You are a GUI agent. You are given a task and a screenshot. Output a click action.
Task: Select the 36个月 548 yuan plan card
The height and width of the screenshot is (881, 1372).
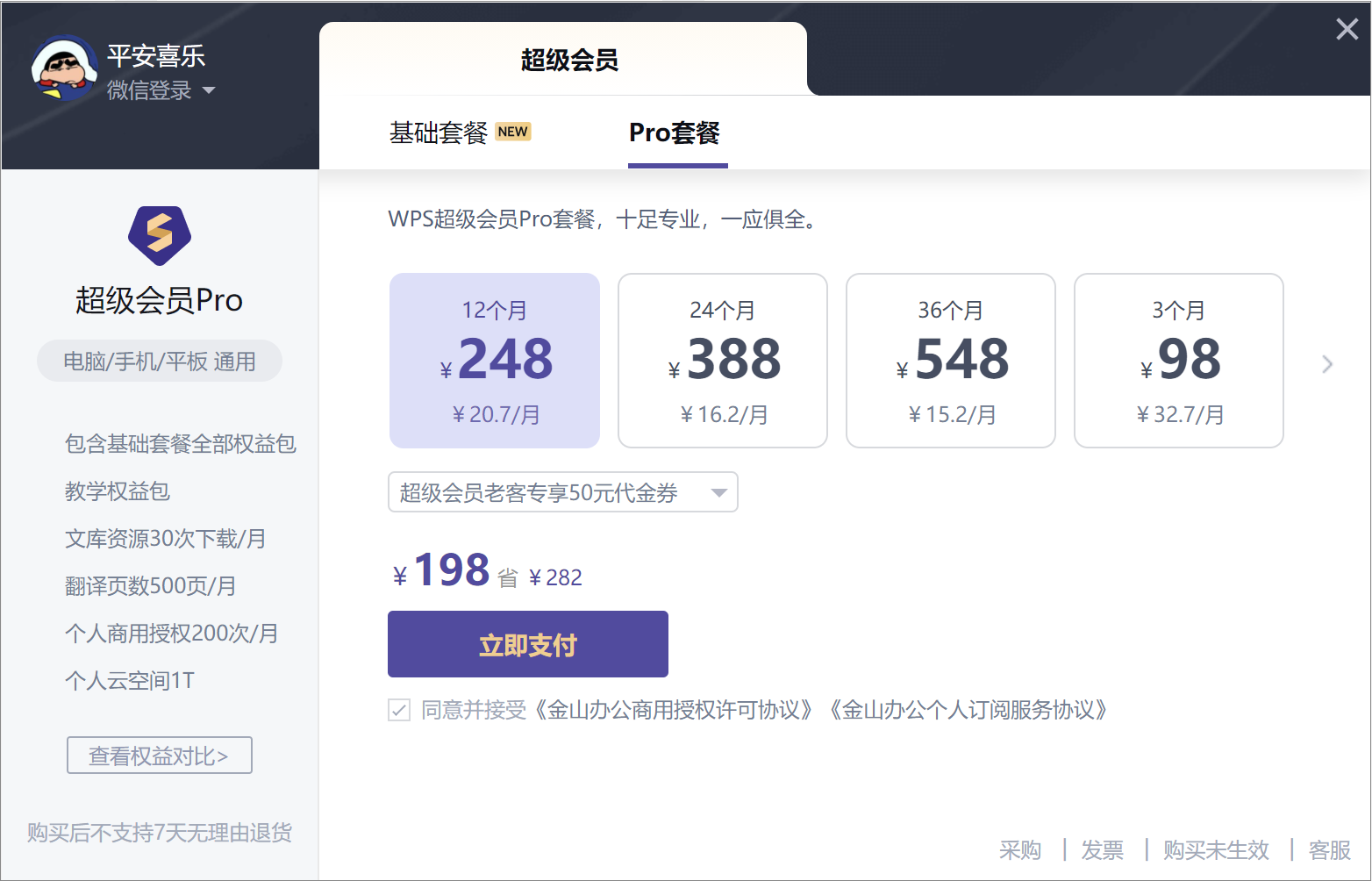click(x=950, y=360)
